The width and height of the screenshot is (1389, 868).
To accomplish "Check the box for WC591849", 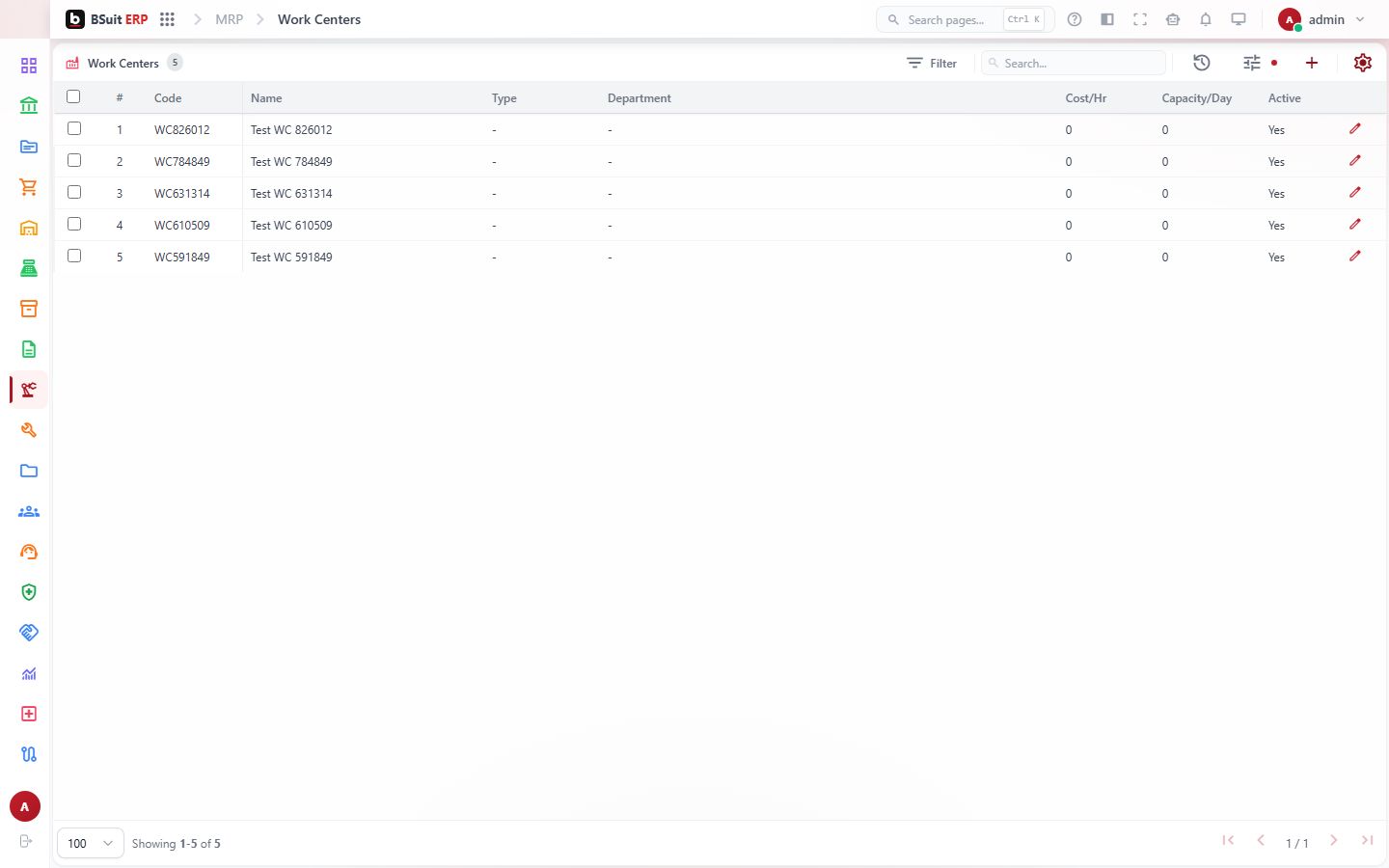I will [x=74, y=256].
